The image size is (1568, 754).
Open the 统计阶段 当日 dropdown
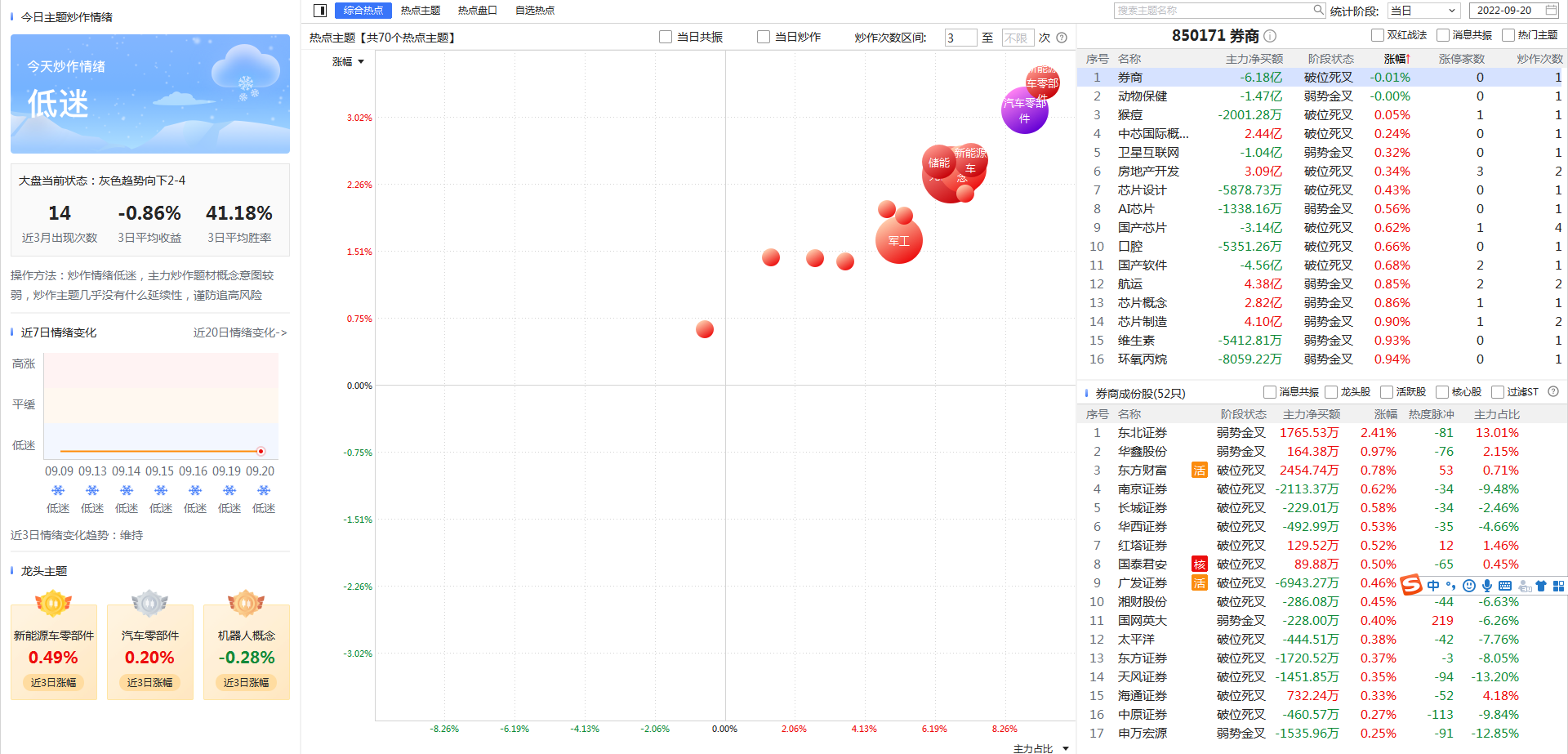point(1423,11)
